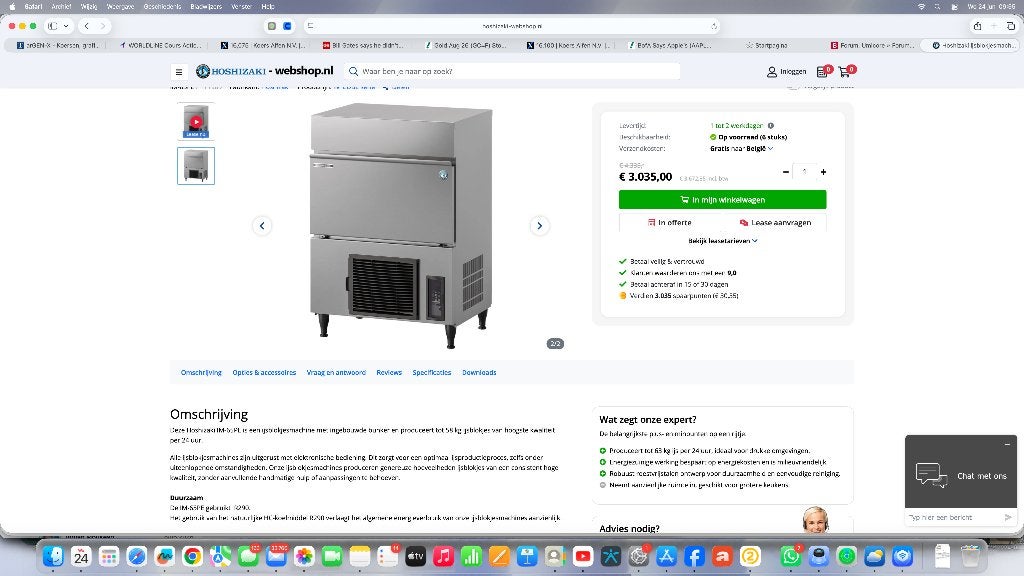Open YouTube from the Dock
The width and height of the screenshot is (1024, 576).
pos(583,556)
